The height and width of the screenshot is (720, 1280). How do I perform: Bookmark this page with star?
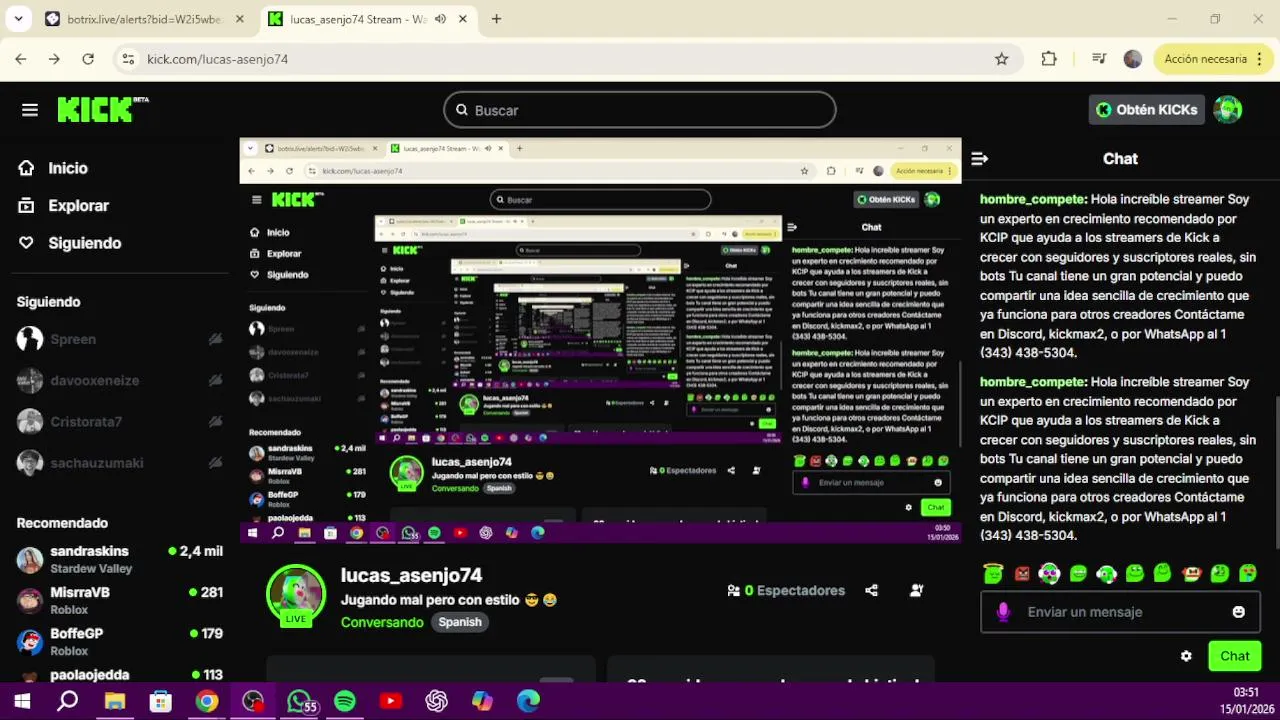pyautogui.click(x=1001, y=59)
